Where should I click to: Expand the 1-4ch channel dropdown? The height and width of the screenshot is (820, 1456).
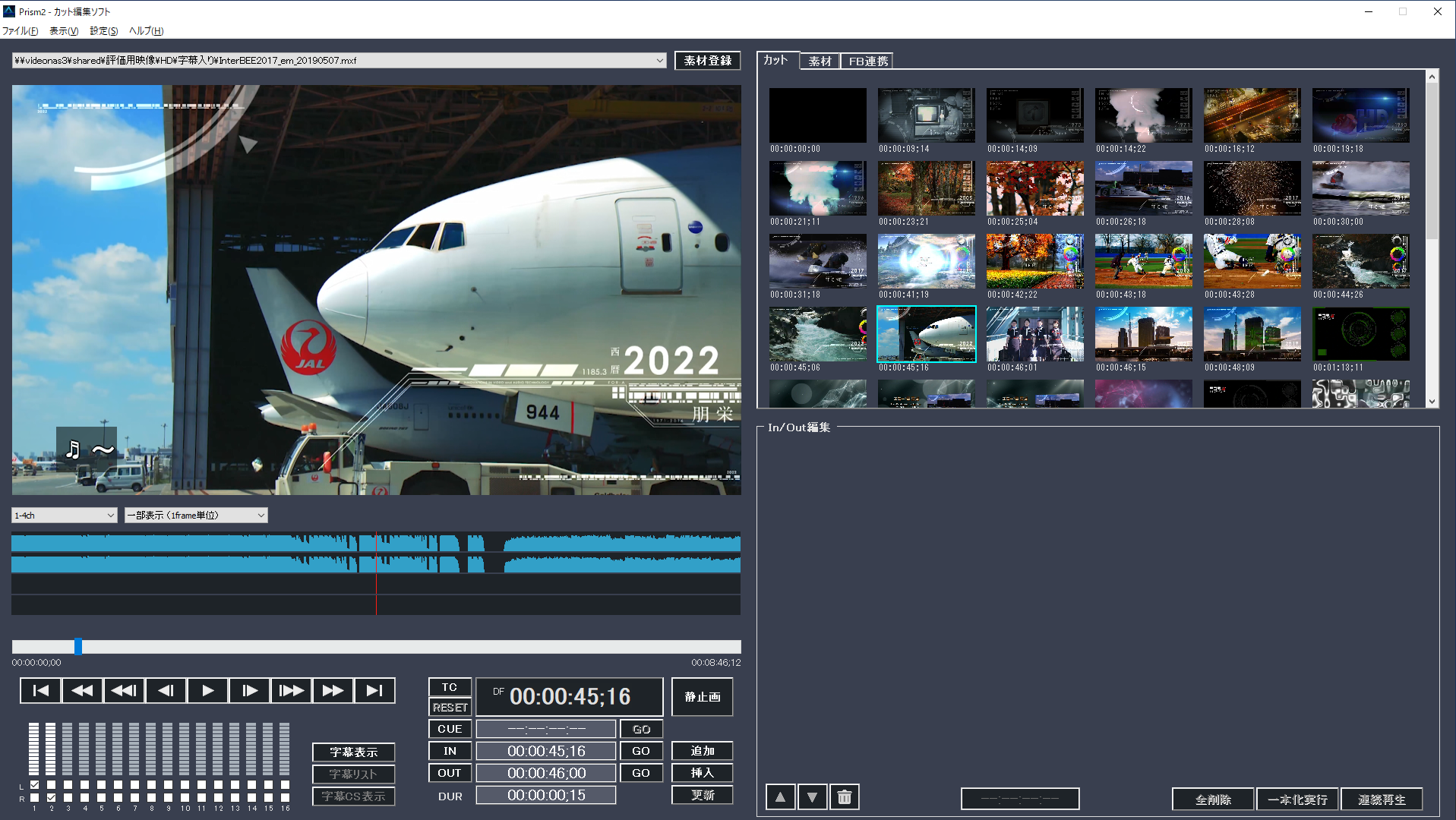(110, 516)
